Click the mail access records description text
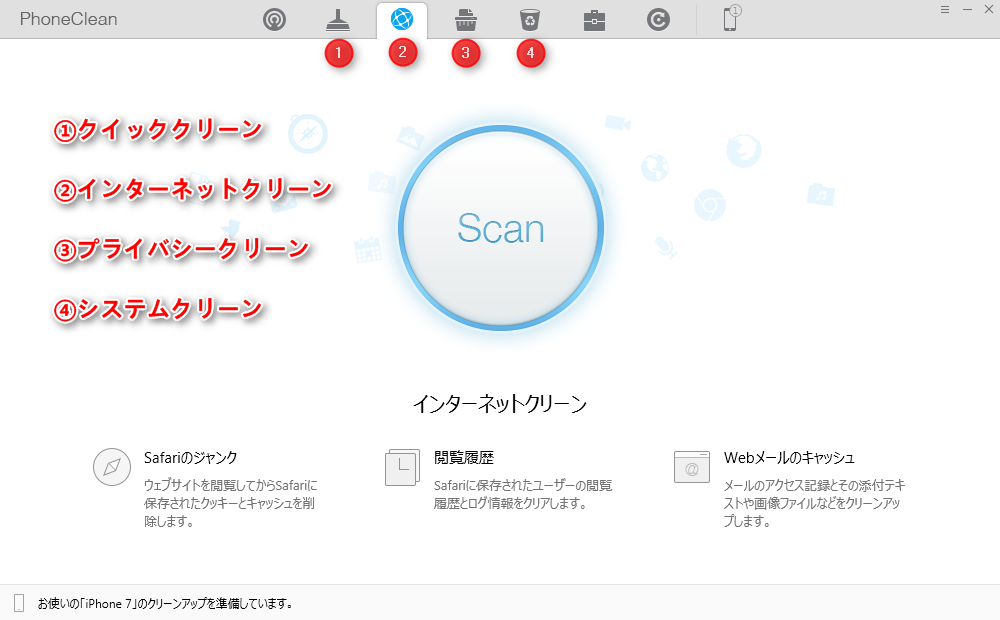The width and height of the screenshot is (1000, 620). pos(814,503)
